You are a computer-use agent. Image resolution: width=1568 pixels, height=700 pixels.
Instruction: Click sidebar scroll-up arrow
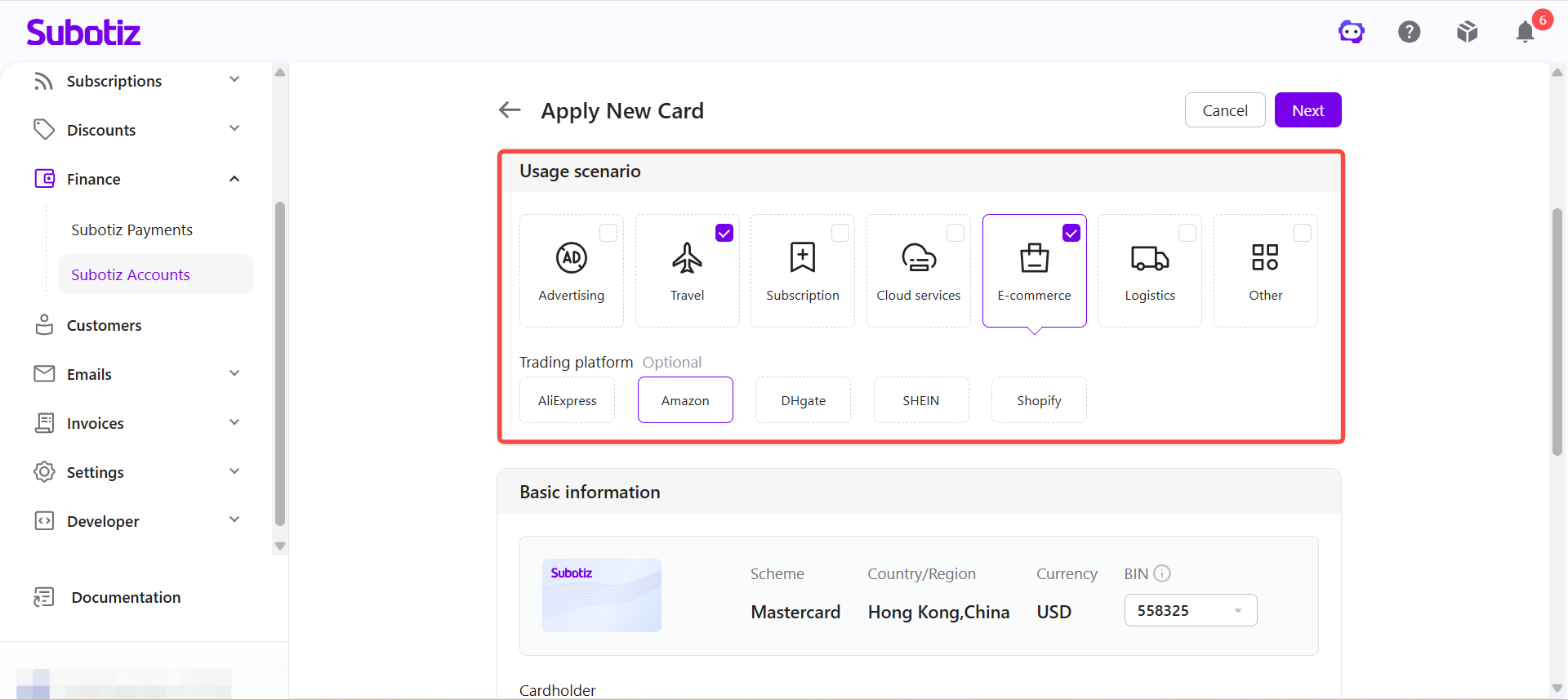point(280,73)
